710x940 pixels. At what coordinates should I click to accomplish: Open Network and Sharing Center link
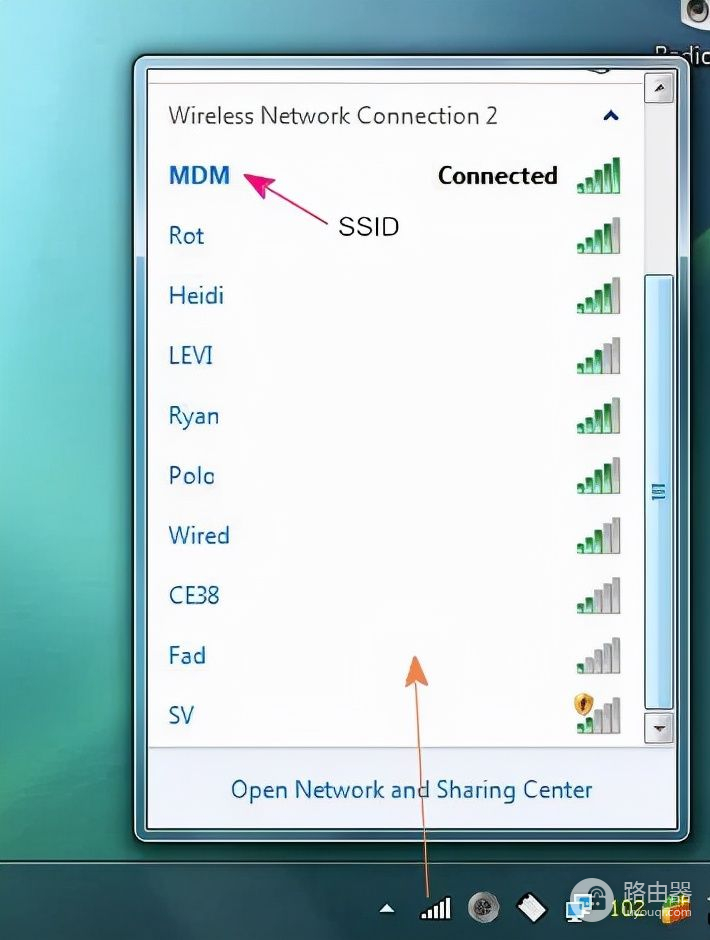pos(411,790)
